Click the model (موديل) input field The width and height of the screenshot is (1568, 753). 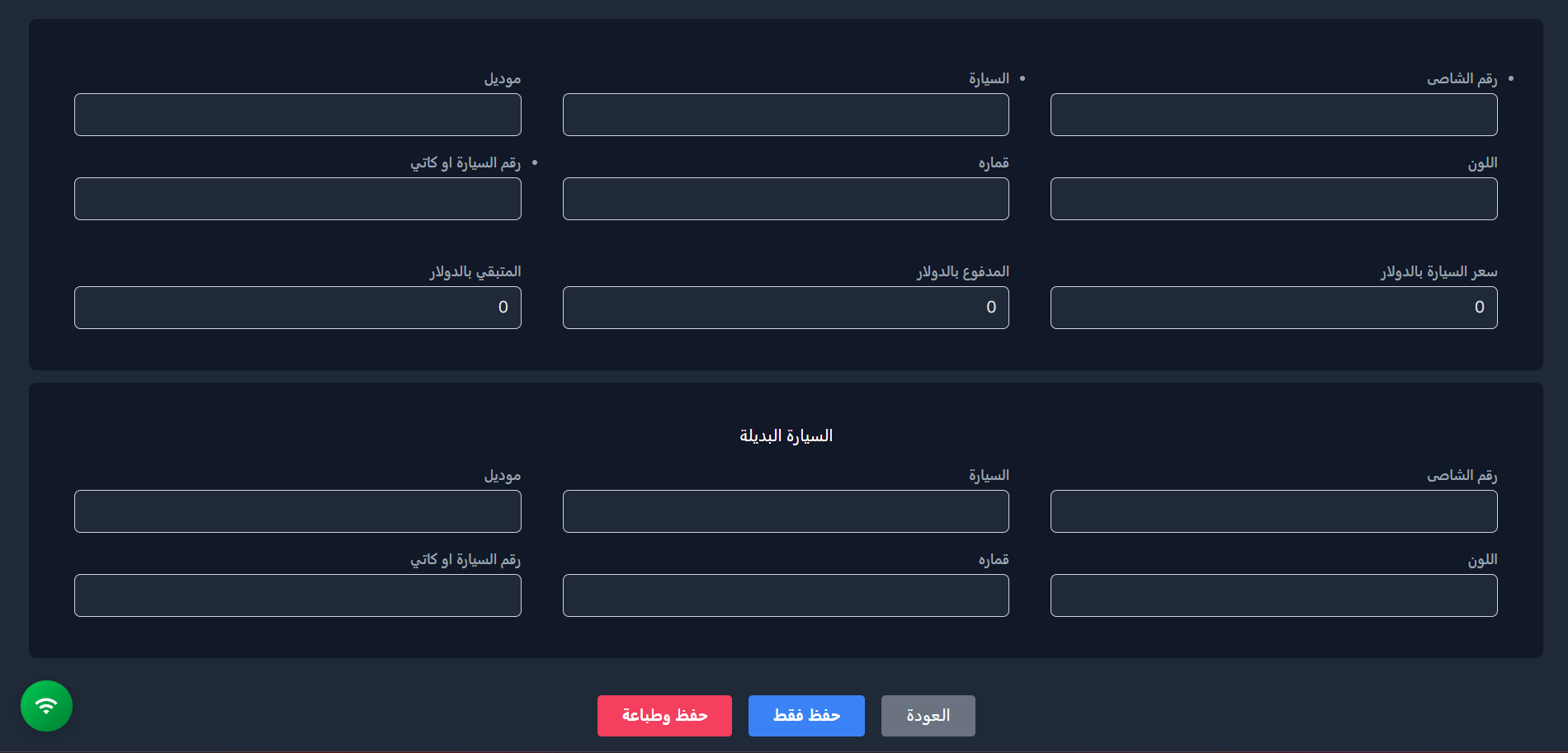[297, 115]
